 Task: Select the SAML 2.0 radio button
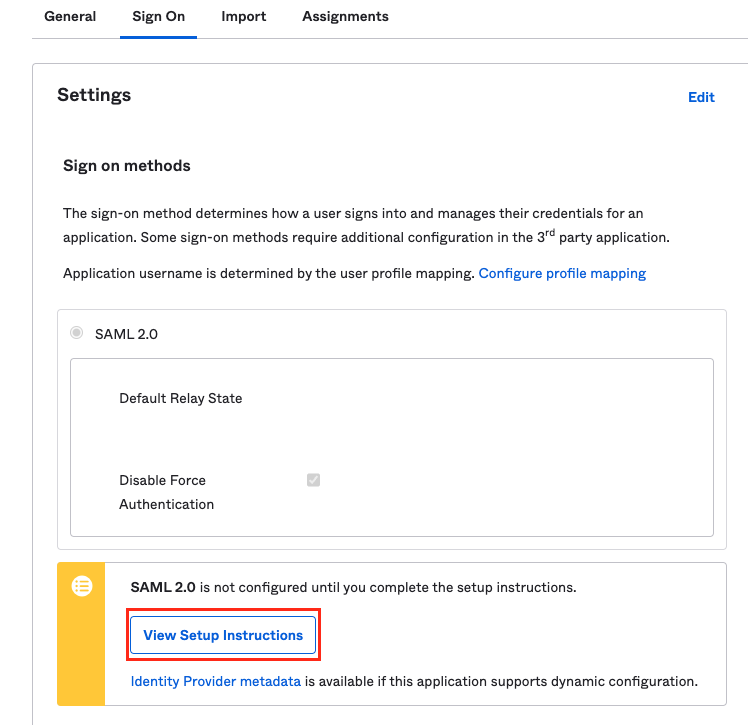tap(77, 334)
